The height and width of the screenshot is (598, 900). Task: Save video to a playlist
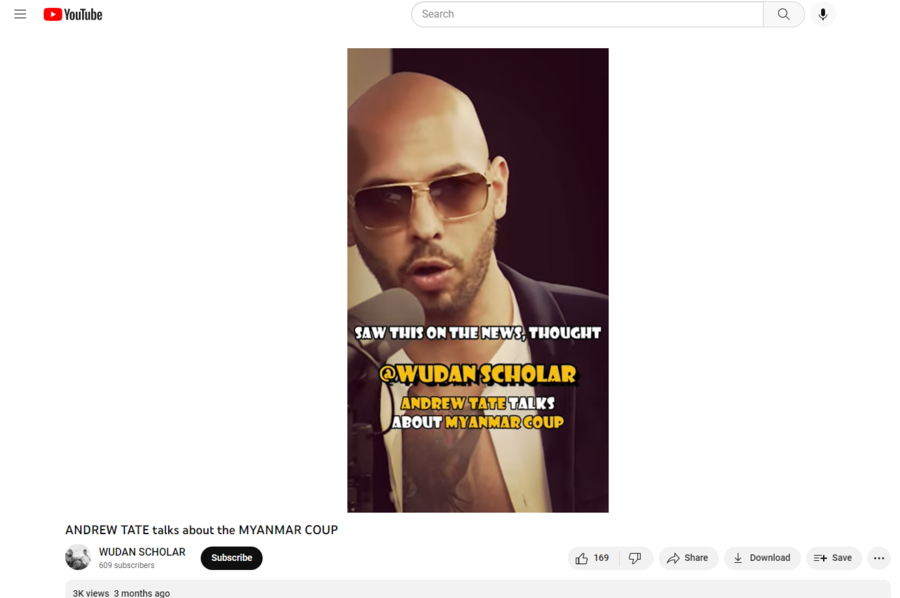coord(833,558)
